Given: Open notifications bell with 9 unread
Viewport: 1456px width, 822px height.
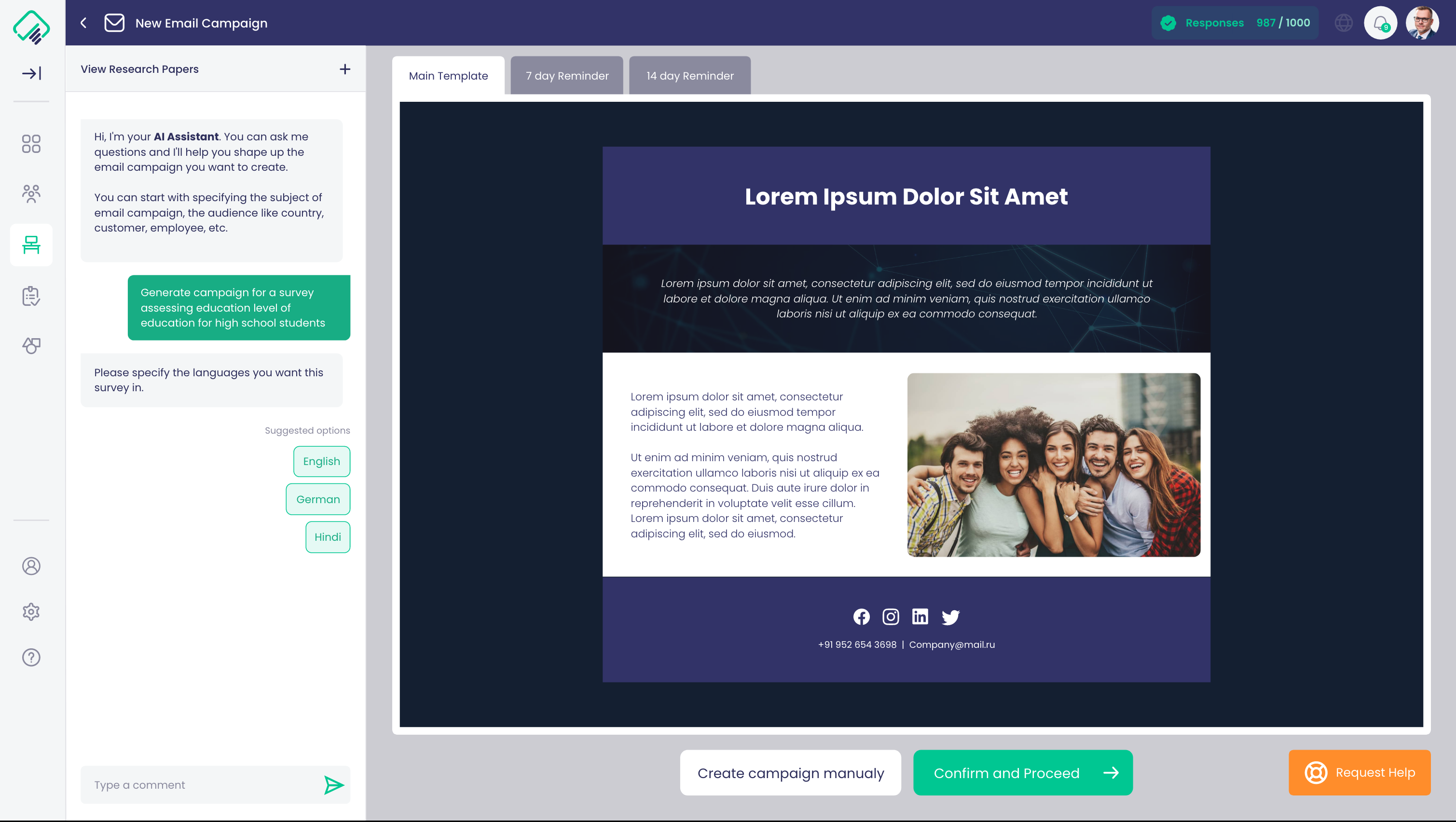Looking at the screenshot, I should (1380, 23).
